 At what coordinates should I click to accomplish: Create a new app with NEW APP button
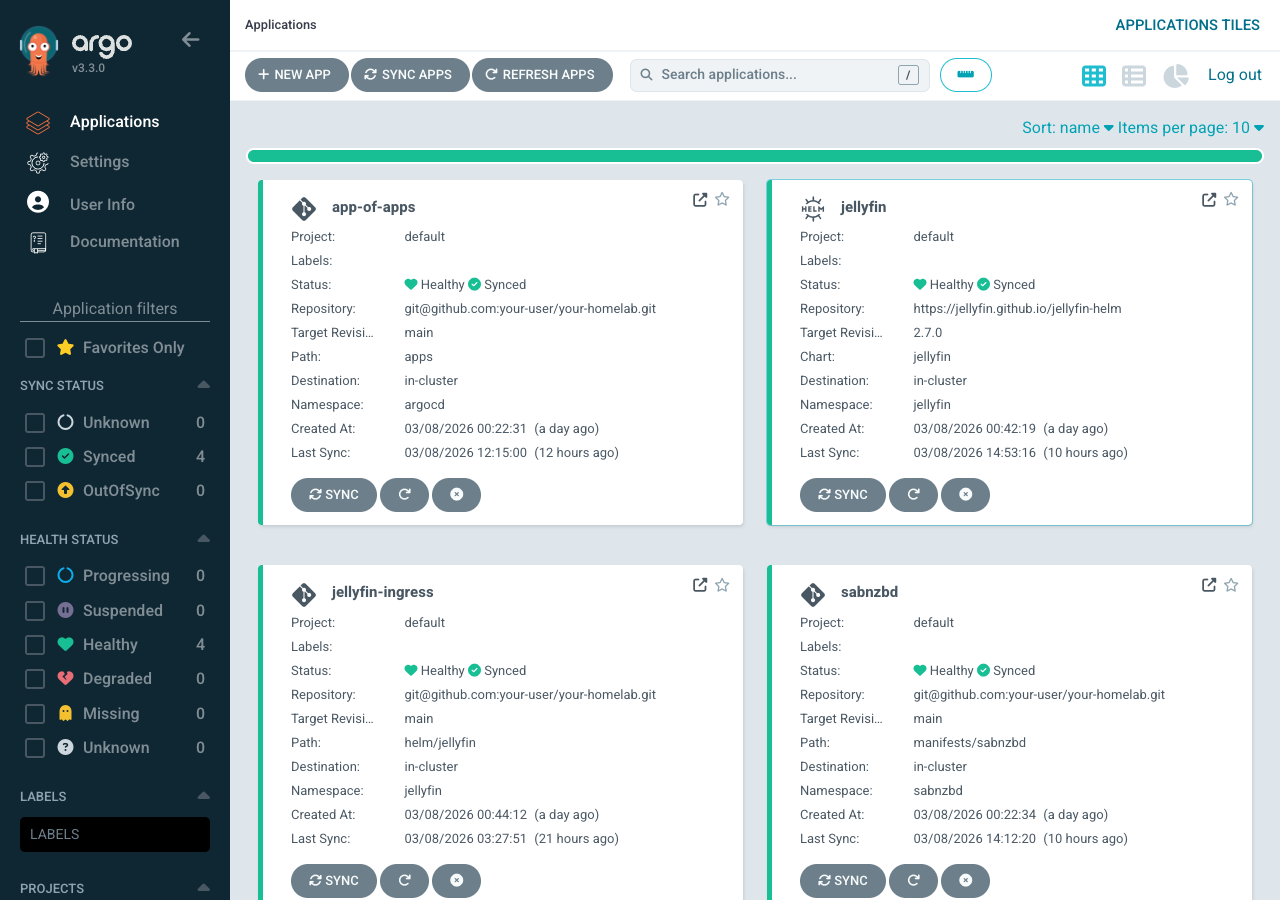(296, 75)
